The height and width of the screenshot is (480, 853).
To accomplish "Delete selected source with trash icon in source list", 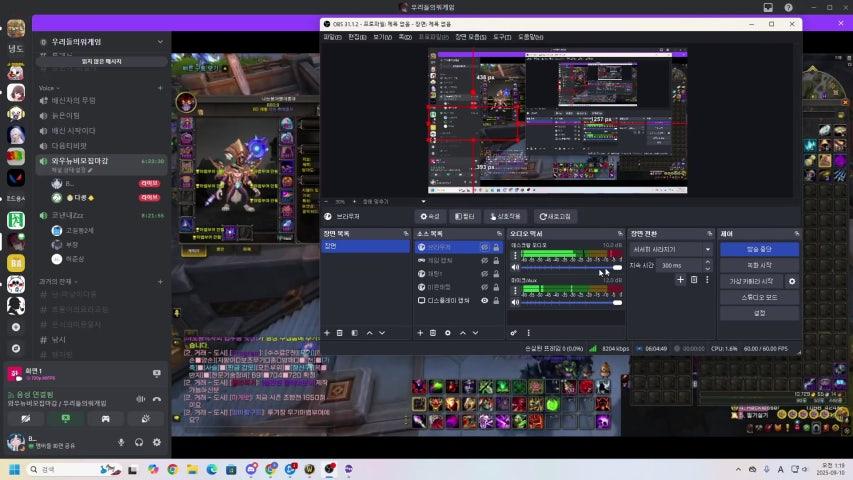I will tap(433, 333).
